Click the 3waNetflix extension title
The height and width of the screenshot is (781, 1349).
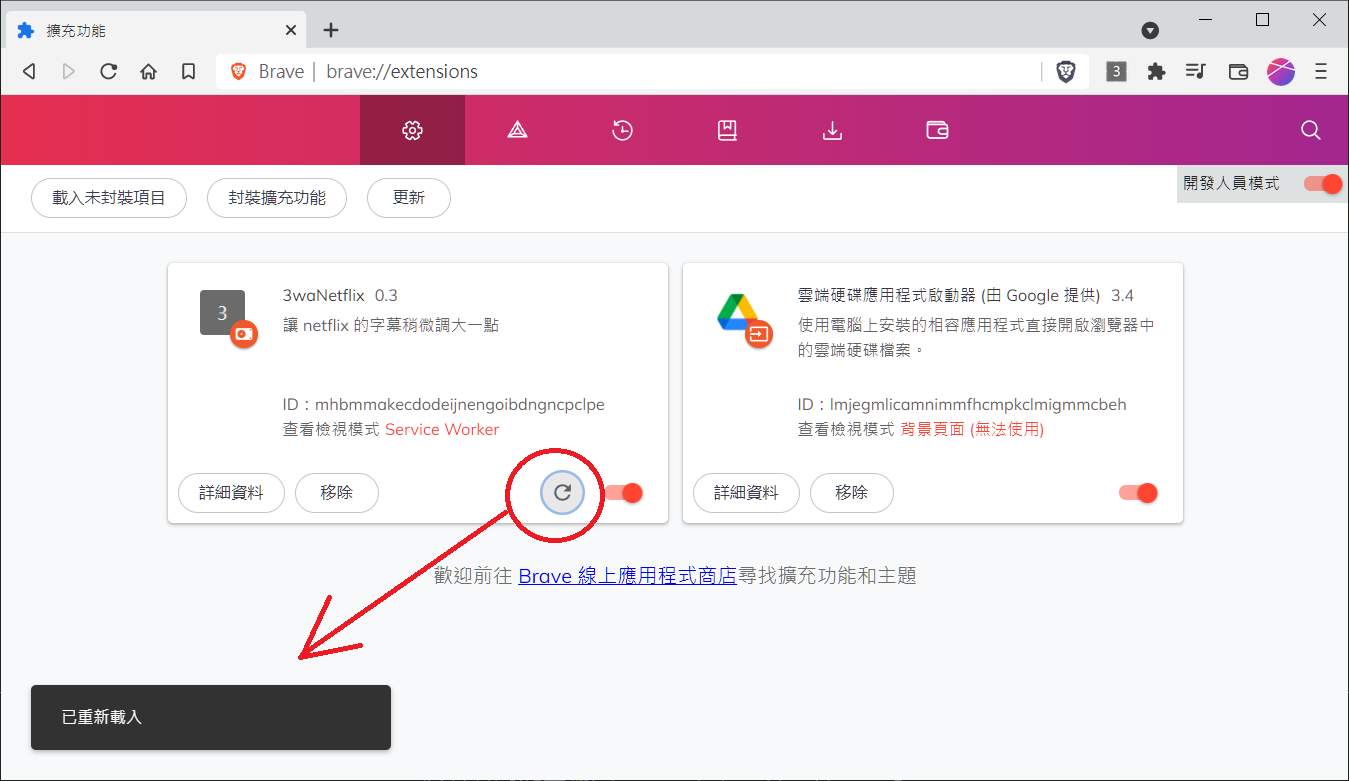(324, 295)
